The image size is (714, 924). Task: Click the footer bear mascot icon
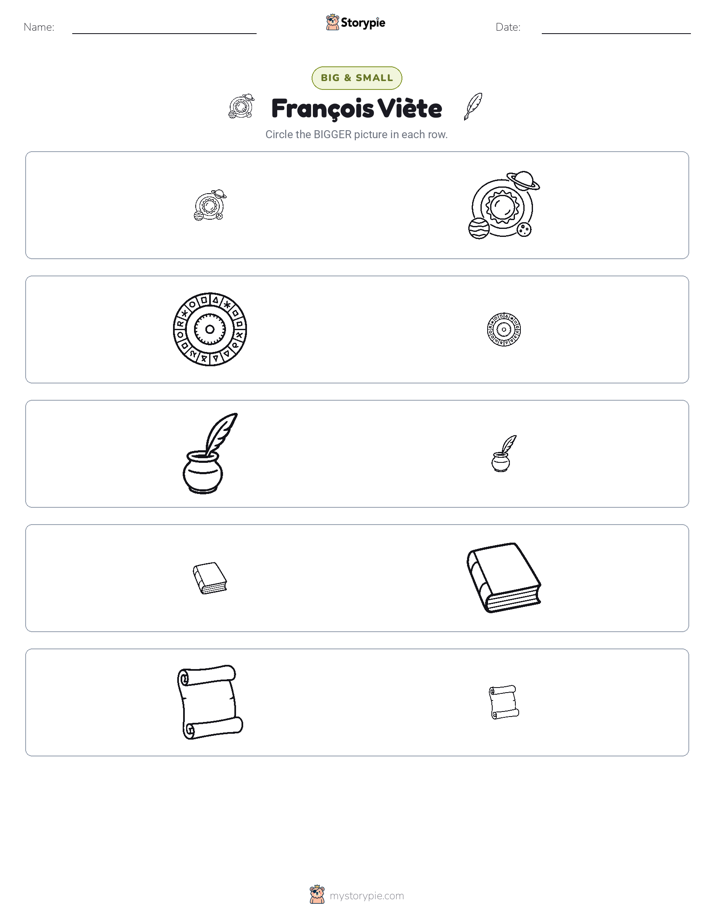click(x=317, y=895)
